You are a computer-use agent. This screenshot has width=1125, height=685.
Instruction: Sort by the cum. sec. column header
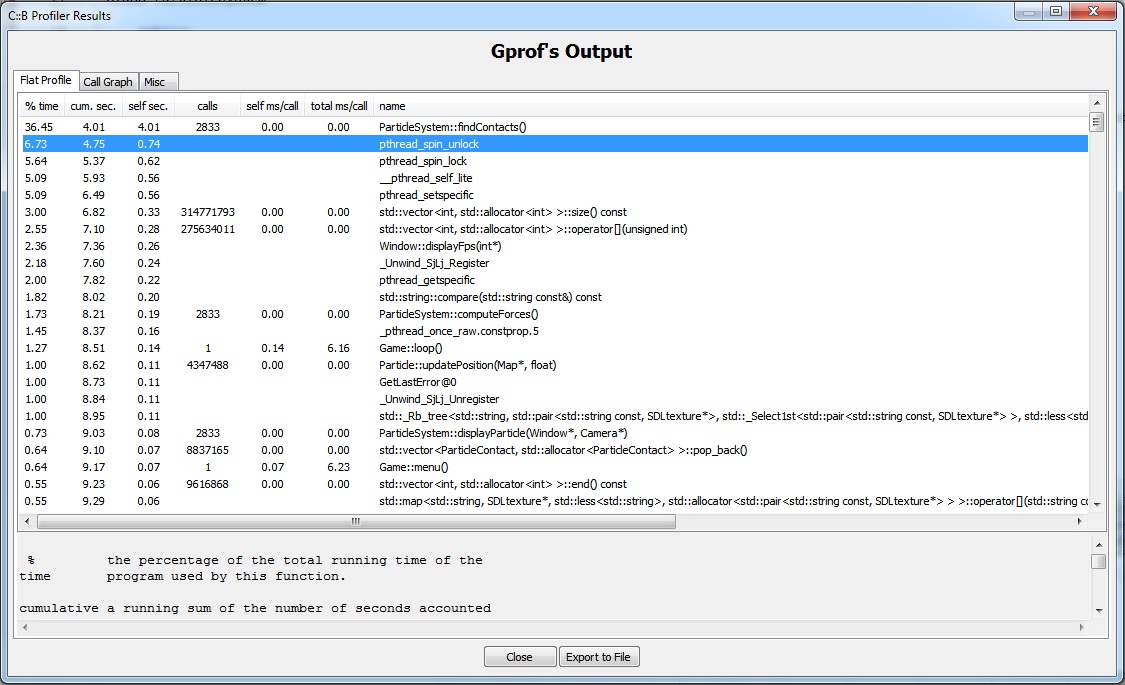[x=93, y=106]
